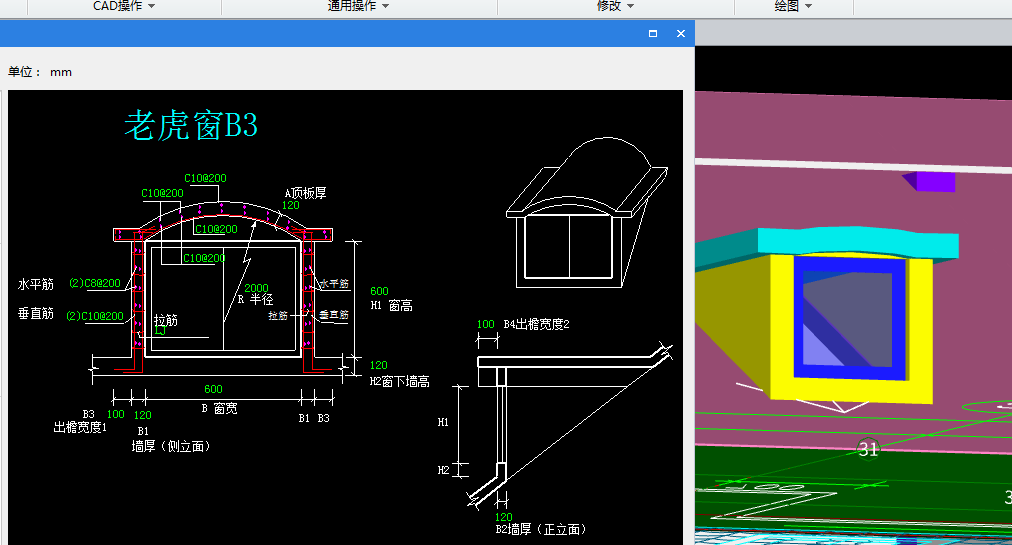Viewport: 1012px width, 545px height.
Task: Edit C10@200 value at upper-left of arch
Action: [162, 193]
